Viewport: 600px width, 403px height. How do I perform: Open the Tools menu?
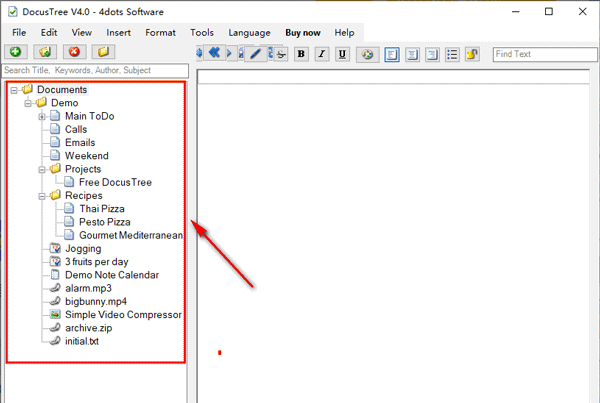[202, 33]
